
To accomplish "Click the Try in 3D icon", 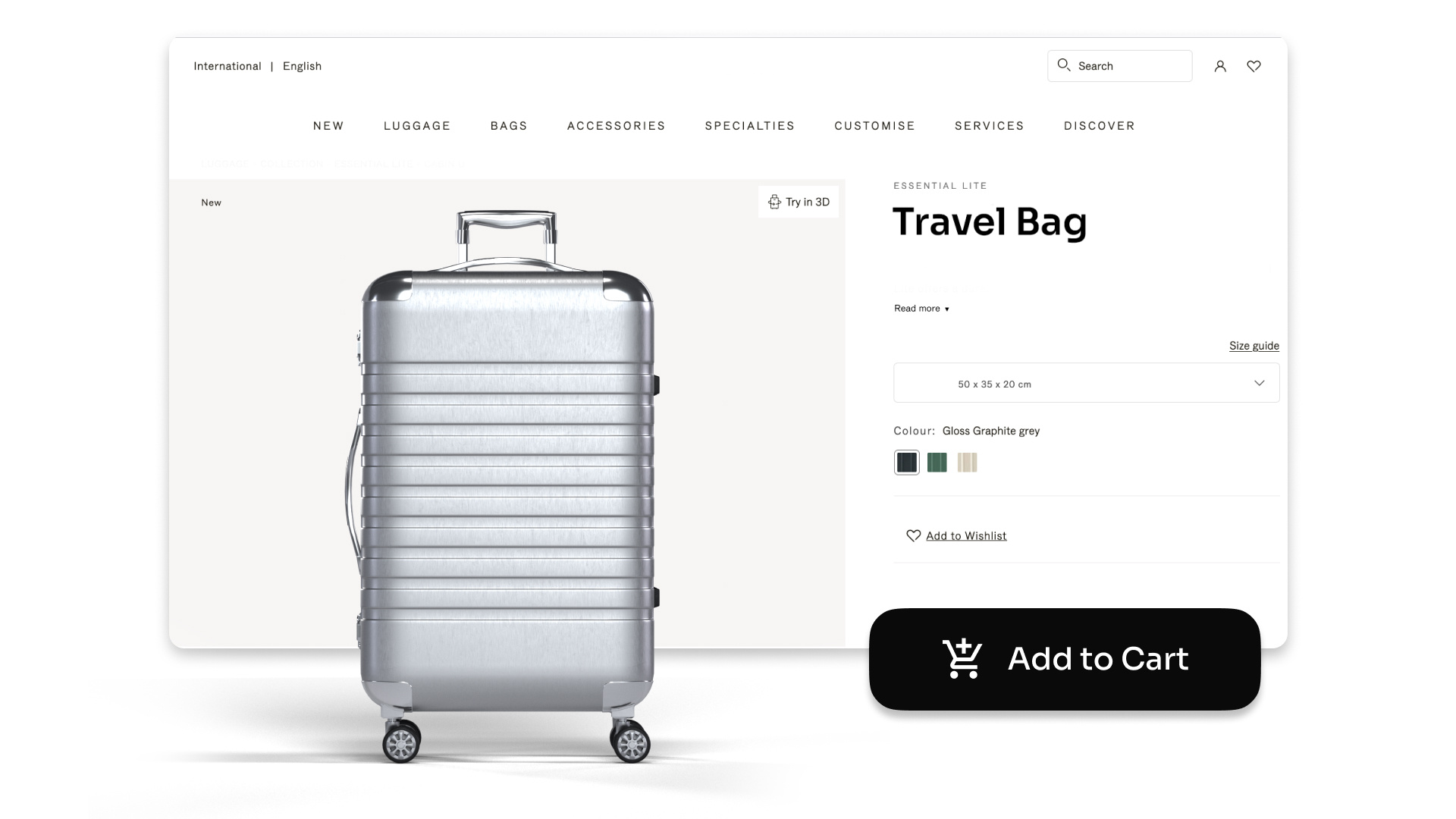I will 774,202.
